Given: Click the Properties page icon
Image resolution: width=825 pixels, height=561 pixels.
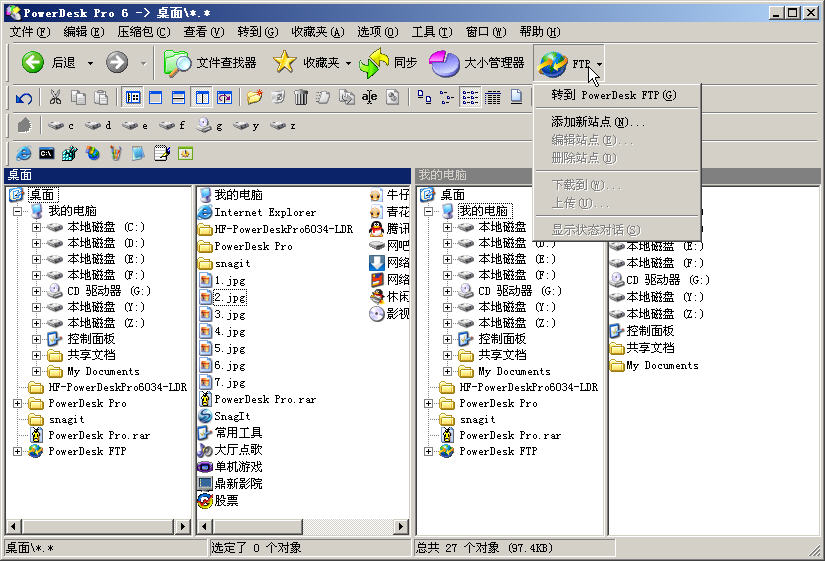Looking at the screenshot, I should pos(393,97).
